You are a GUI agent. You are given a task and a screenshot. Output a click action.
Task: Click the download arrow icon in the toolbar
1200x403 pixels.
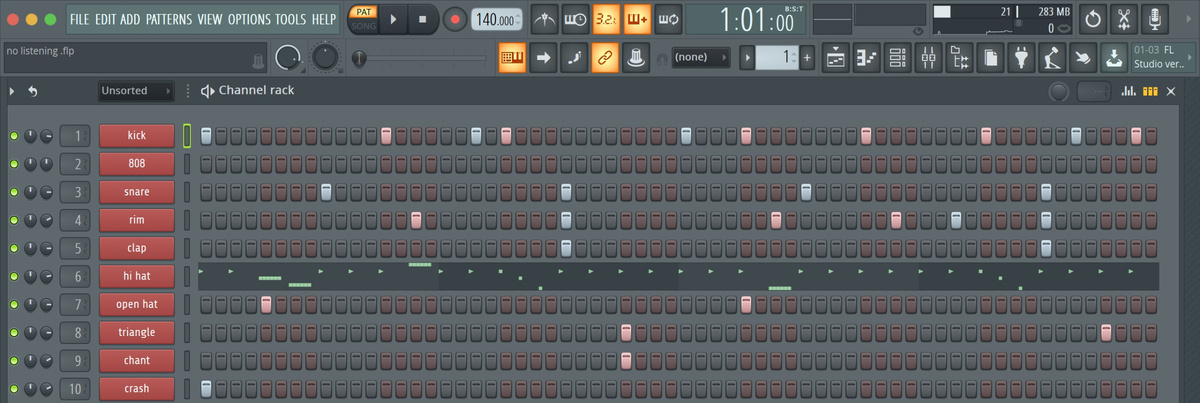click(x=1115, y=58)
